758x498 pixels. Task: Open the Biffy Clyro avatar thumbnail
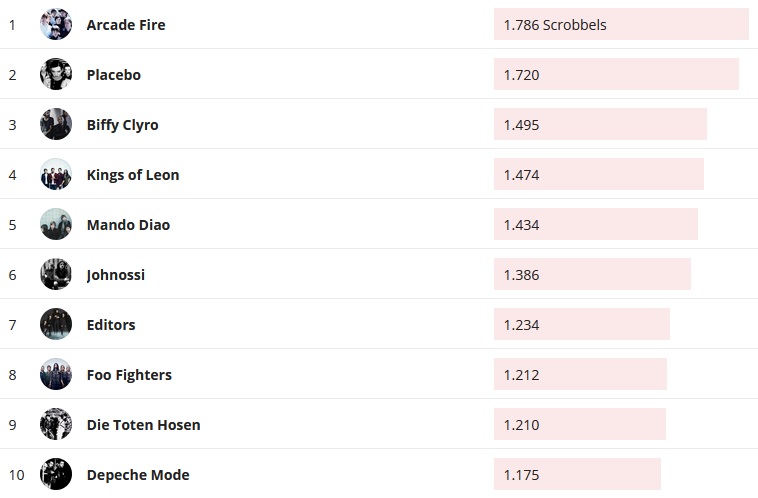56,124
